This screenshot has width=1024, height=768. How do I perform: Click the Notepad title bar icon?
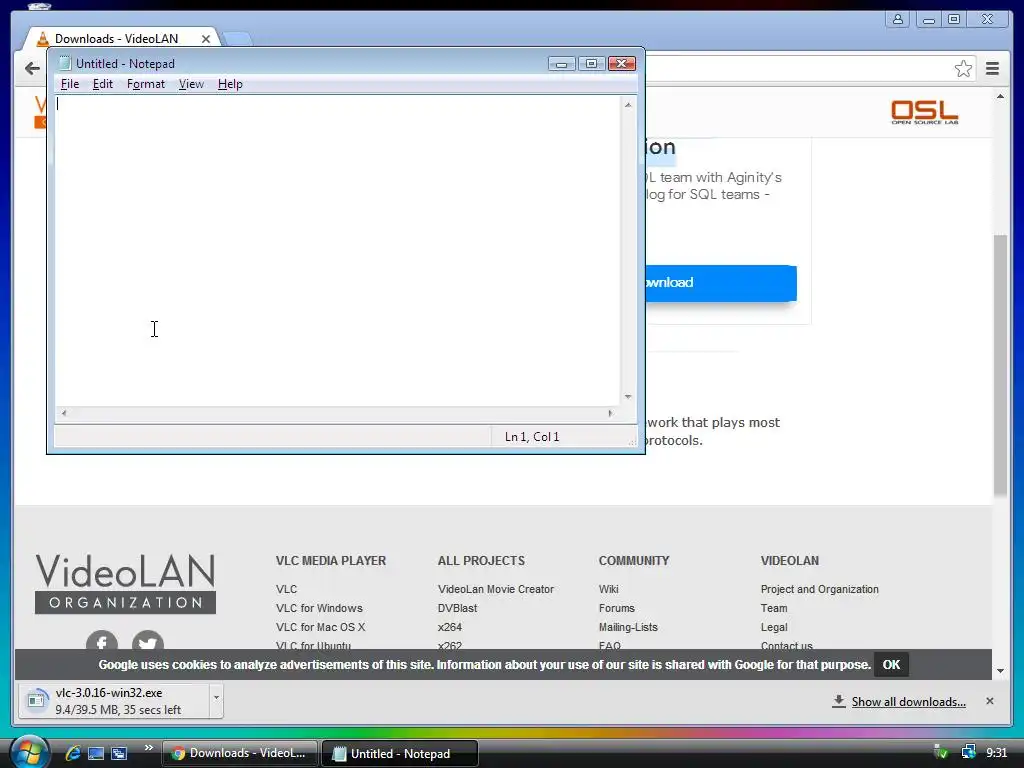pyautogui.click(x=65, y=63)
